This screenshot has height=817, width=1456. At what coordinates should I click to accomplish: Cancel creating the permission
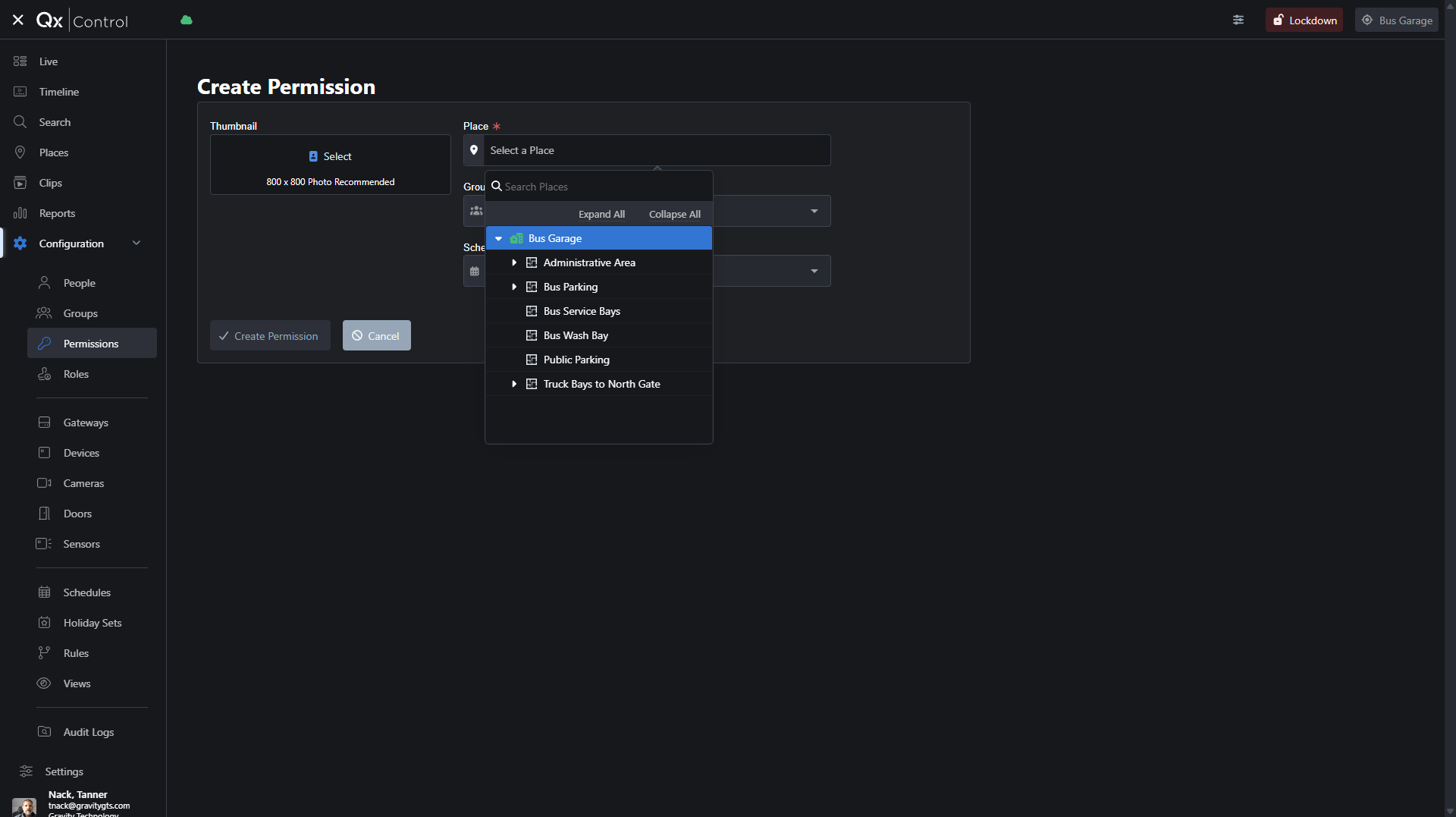[x=376, y=336]
